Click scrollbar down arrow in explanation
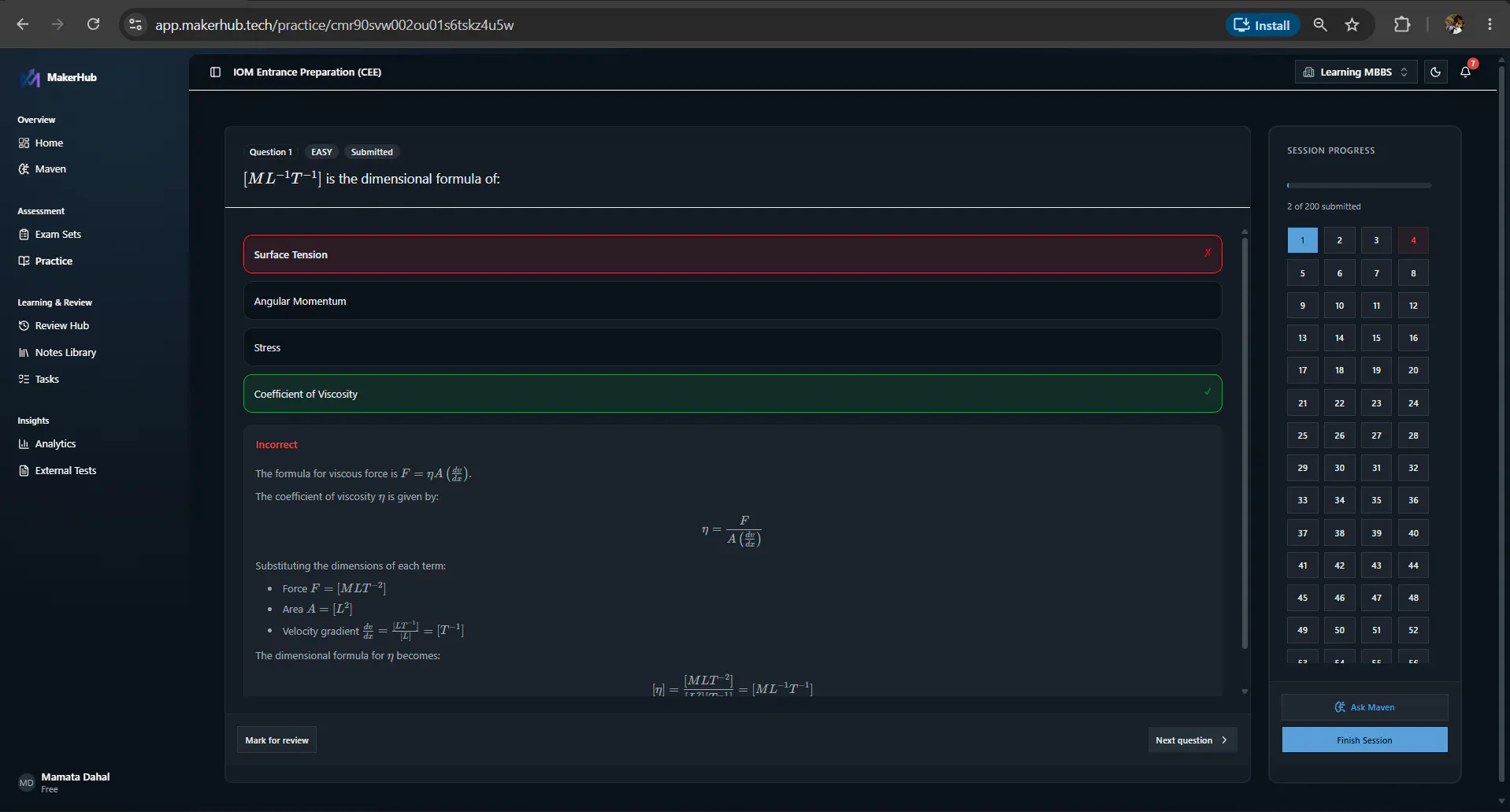Screen dimensions: 1510x812 pyautogui.click(x=1245, y=691)
